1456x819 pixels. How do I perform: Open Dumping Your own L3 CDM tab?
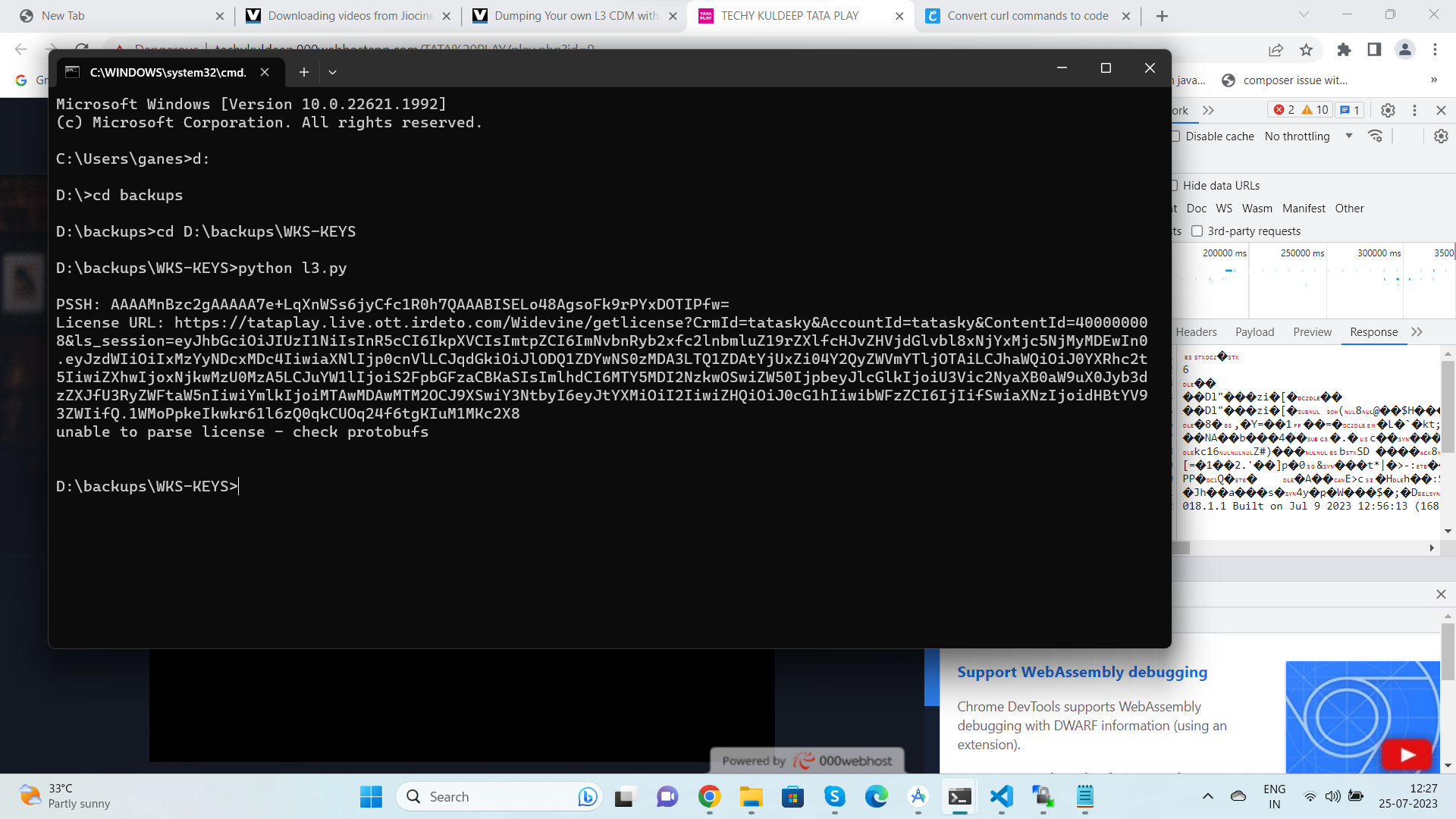click(575, 16)
